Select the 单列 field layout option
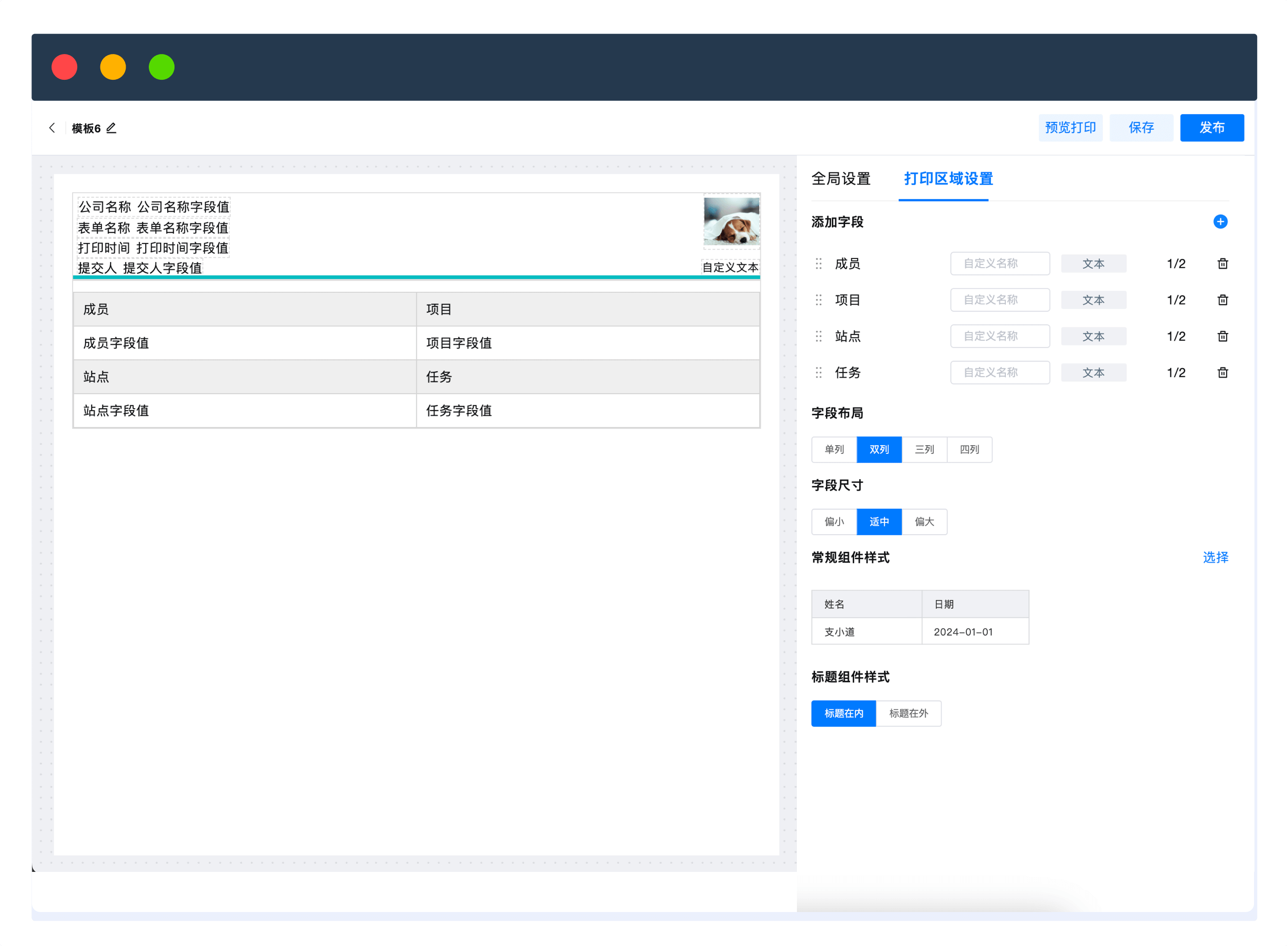Screen dimensions: 1288x946 (834, 449)
